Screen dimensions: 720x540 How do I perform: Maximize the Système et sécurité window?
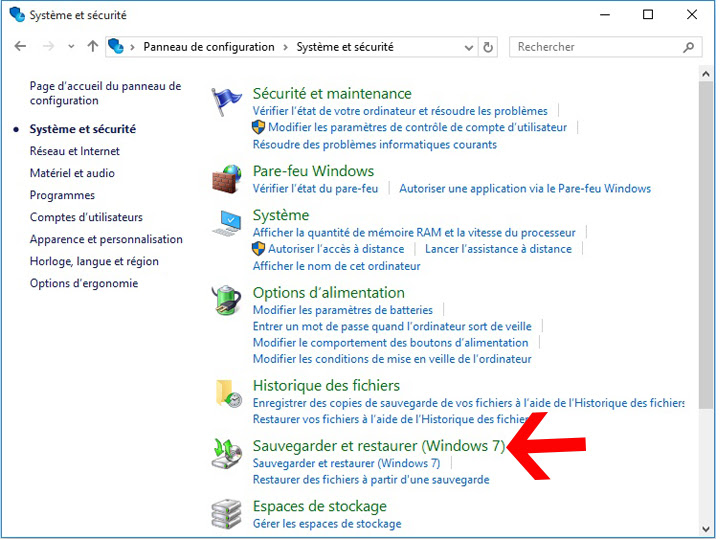tap(648, 15)
